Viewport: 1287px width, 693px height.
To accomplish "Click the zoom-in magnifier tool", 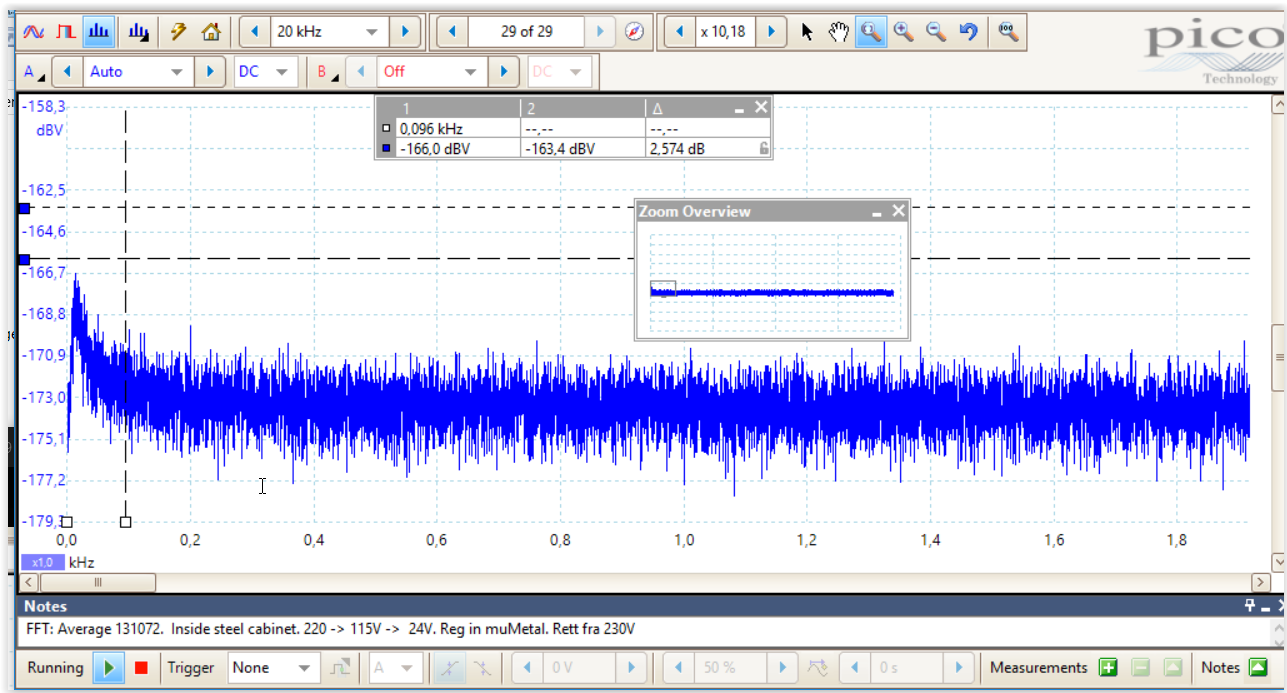I will pos(903,32).
